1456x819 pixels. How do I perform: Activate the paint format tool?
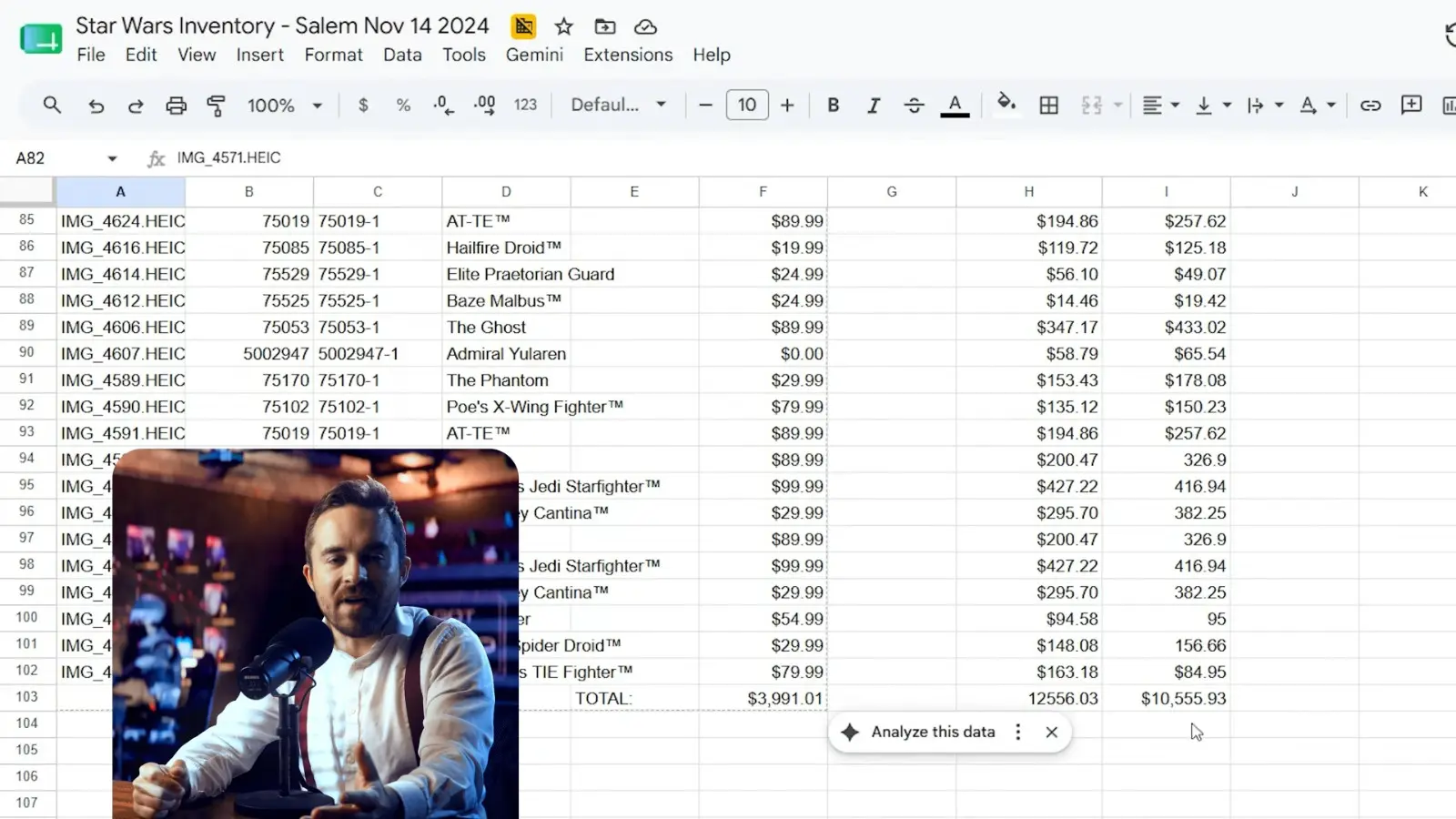click(216, 106)
